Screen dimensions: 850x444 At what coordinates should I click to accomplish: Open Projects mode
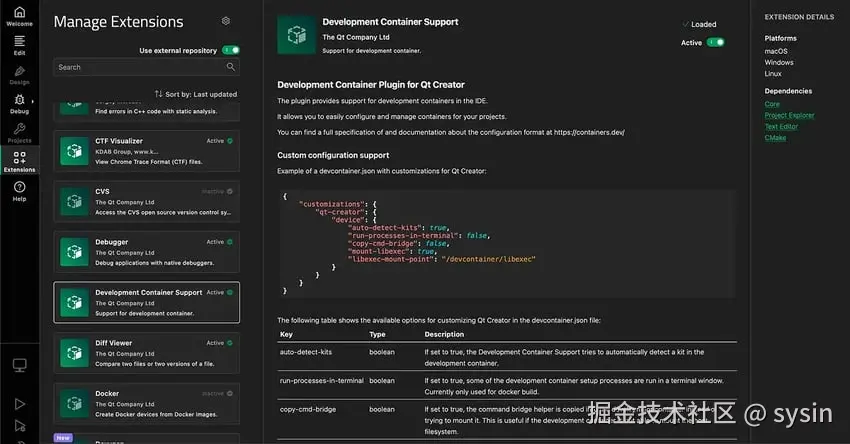[x=20, y=133]
